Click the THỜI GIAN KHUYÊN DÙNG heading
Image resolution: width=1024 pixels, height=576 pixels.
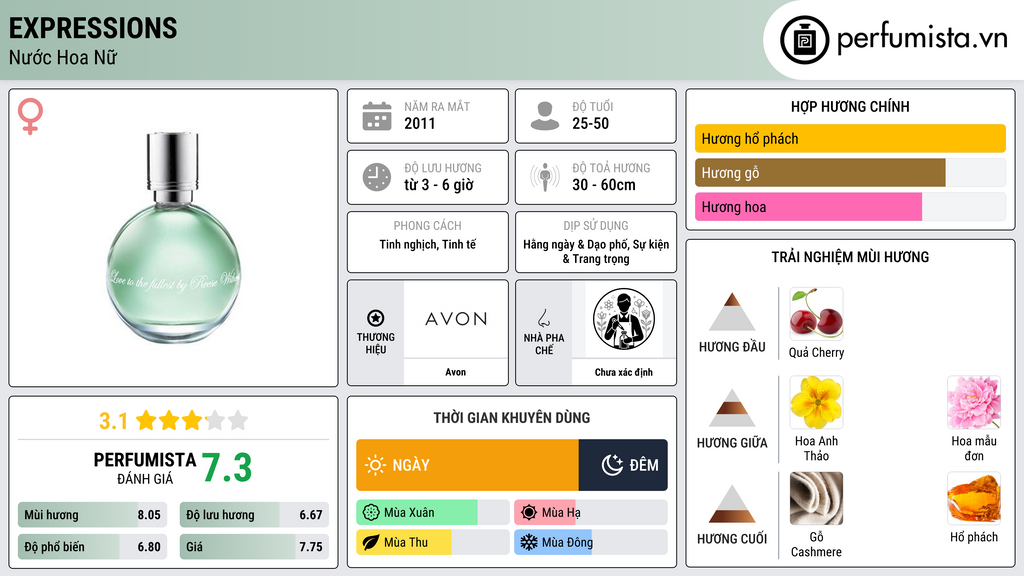pyautogui.click(x=512, y=418)
